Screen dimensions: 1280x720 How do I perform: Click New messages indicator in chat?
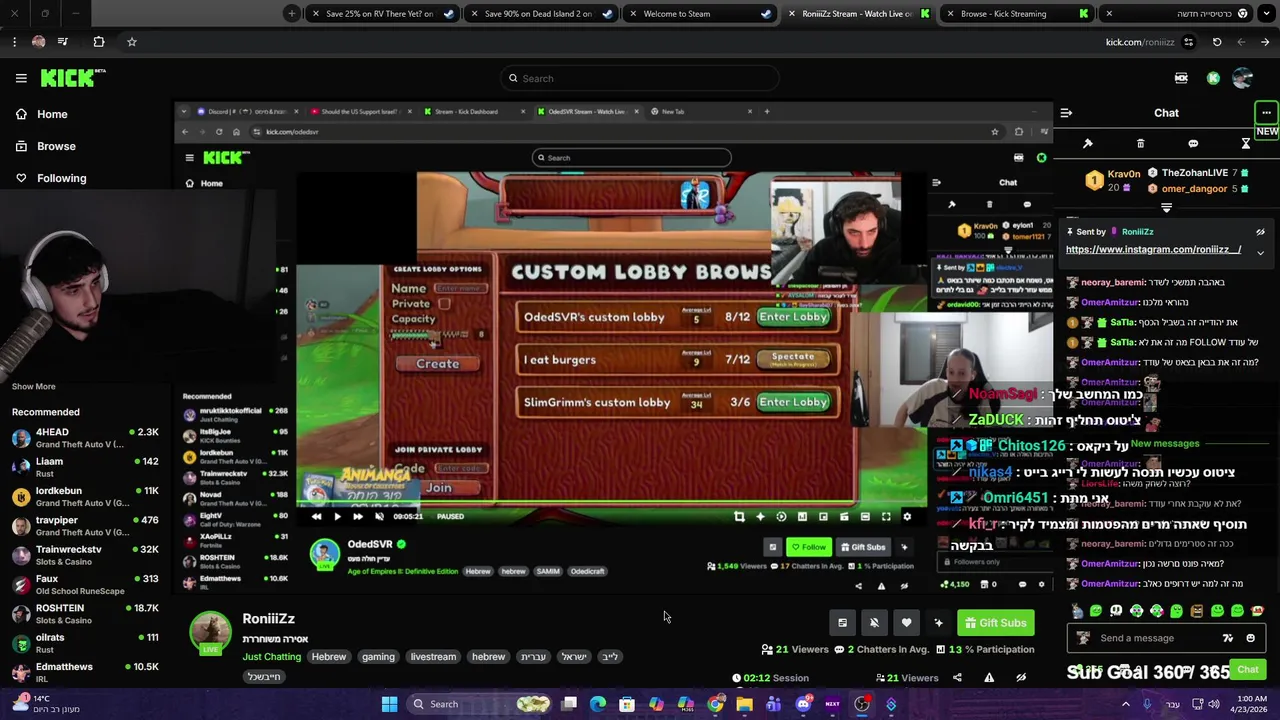tap(1165, 444)
